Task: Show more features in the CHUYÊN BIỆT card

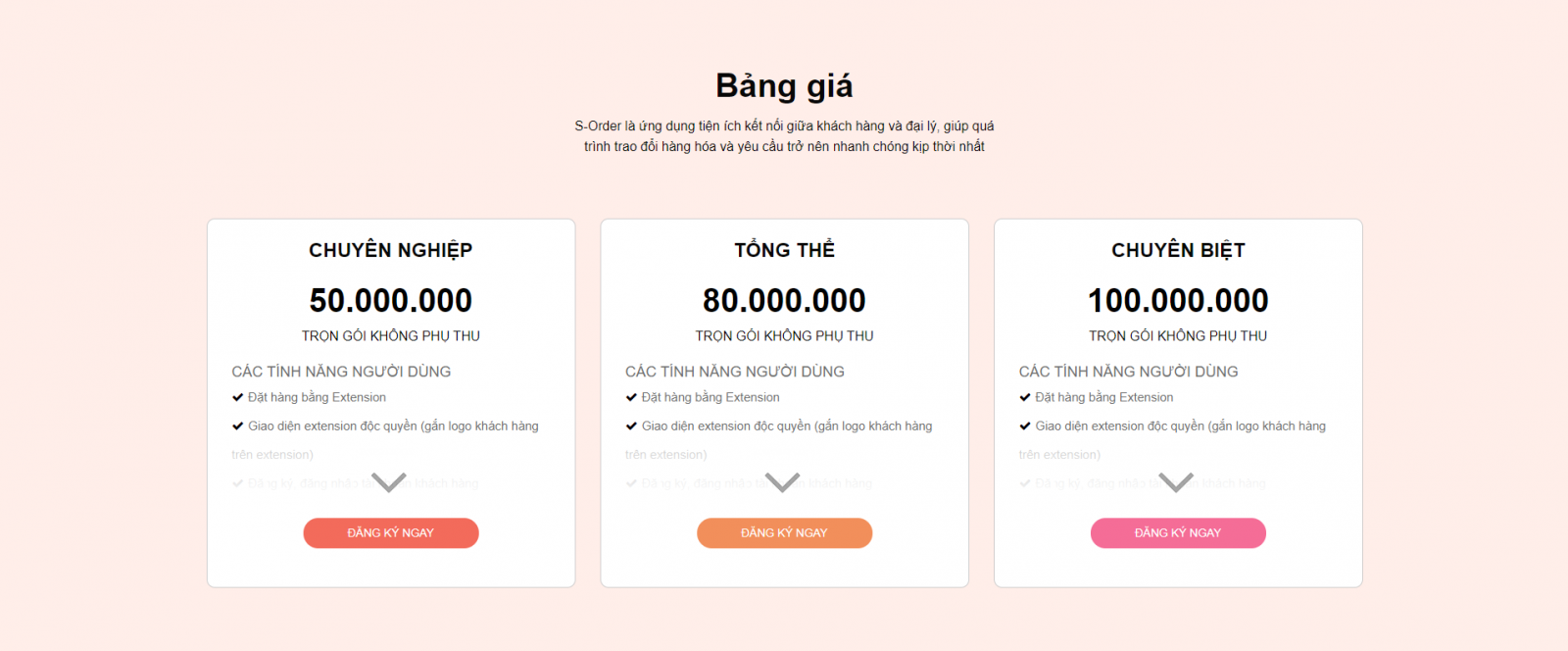Action: [x=1176, y=481]
